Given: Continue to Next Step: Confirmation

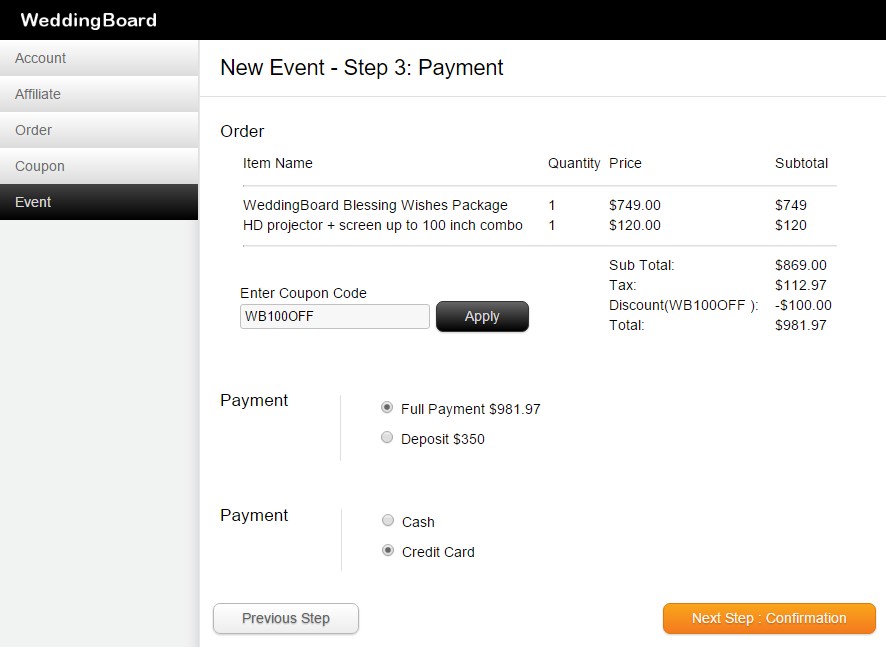Looking at the screenshot, I should pos(769,618).
